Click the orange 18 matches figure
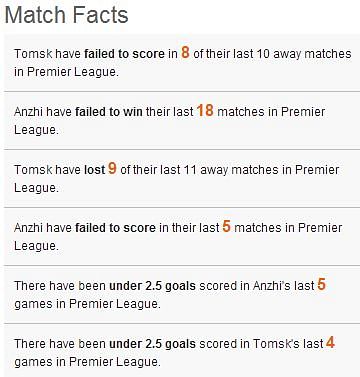 (x=205, y=110)
